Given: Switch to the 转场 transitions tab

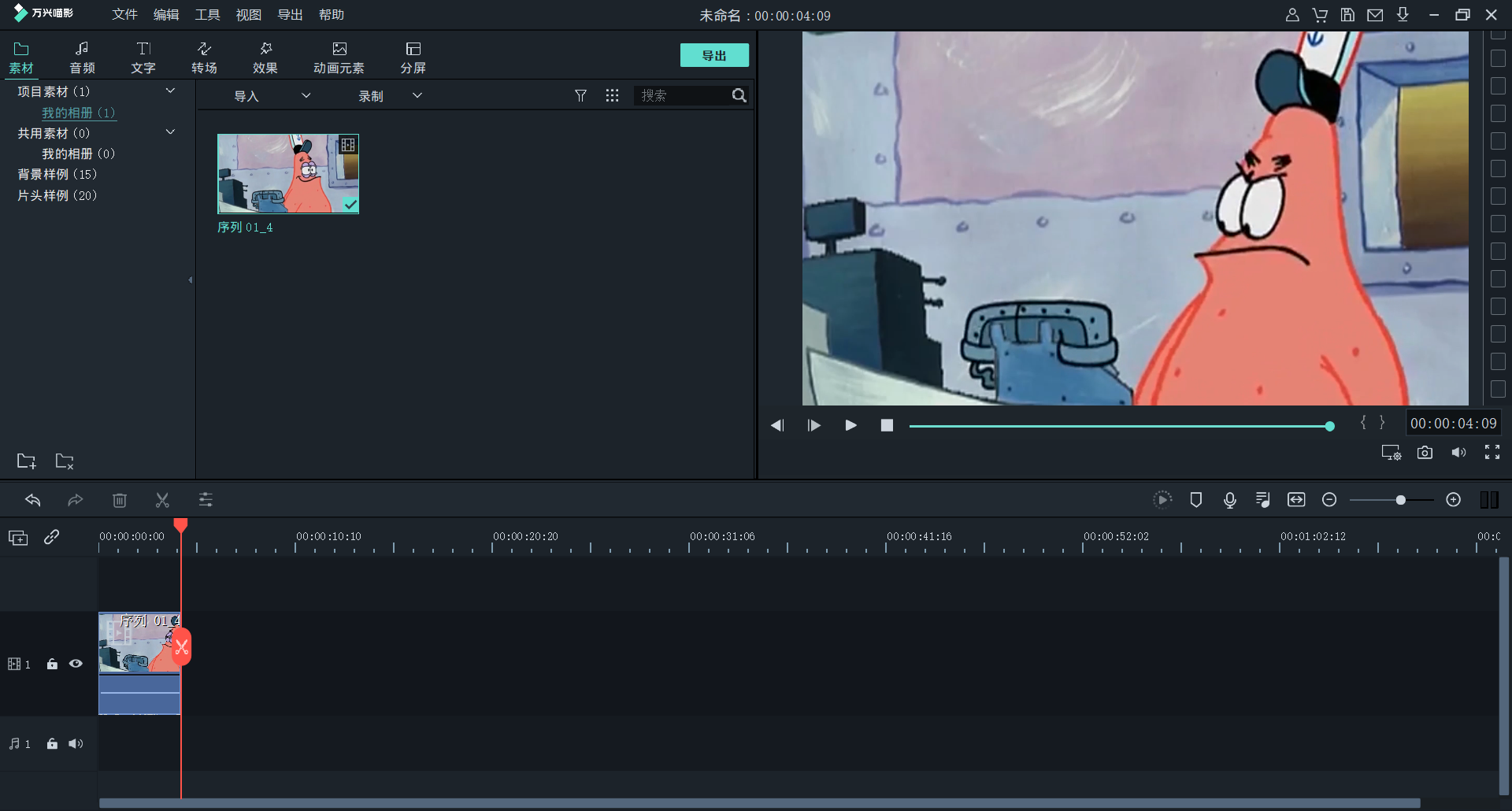Looking at the screenshot, I should [204, 57].
